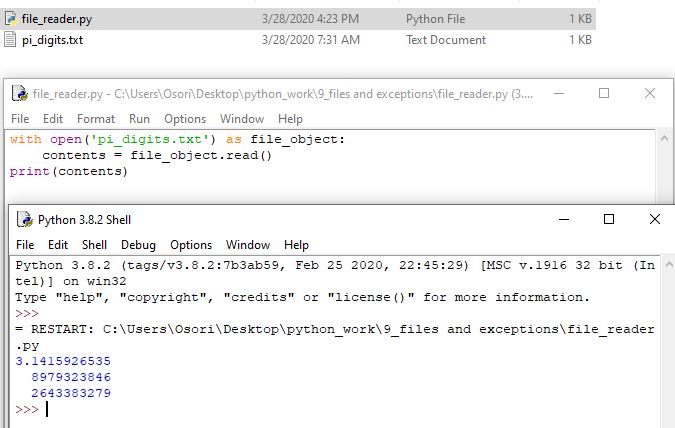Maximize the file_reader.py editor window

(x=604, y=93)
